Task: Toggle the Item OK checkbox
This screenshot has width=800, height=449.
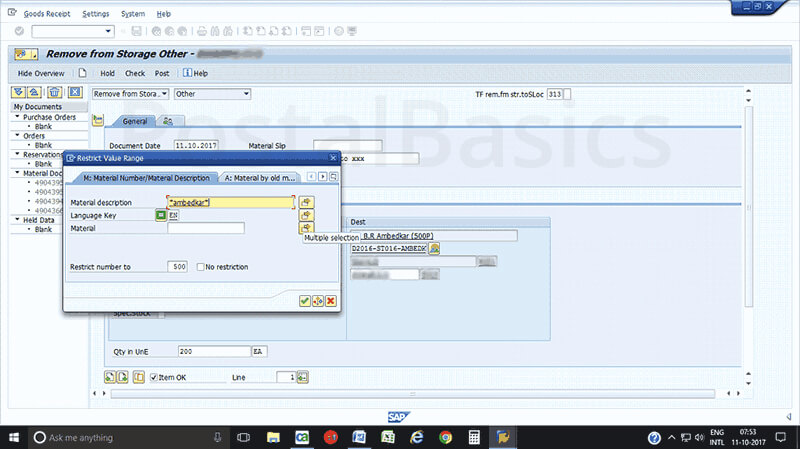Action: click(152, 377)
